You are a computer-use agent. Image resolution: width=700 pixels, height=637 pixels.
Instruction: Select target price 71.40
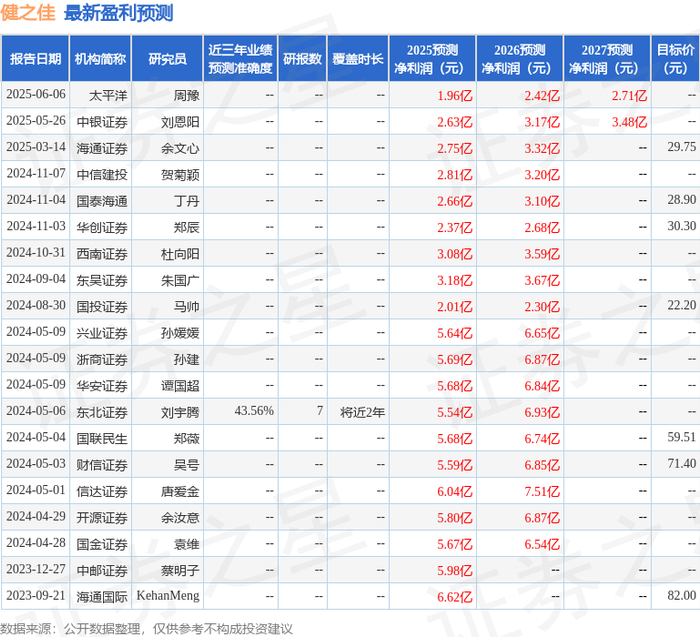[682, 463]
